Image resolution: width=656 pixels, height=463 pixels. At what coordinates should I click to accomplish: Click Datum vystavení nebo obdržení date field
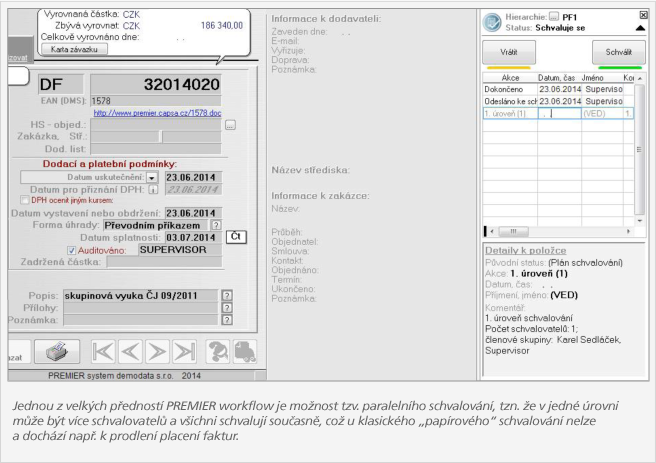193,213
